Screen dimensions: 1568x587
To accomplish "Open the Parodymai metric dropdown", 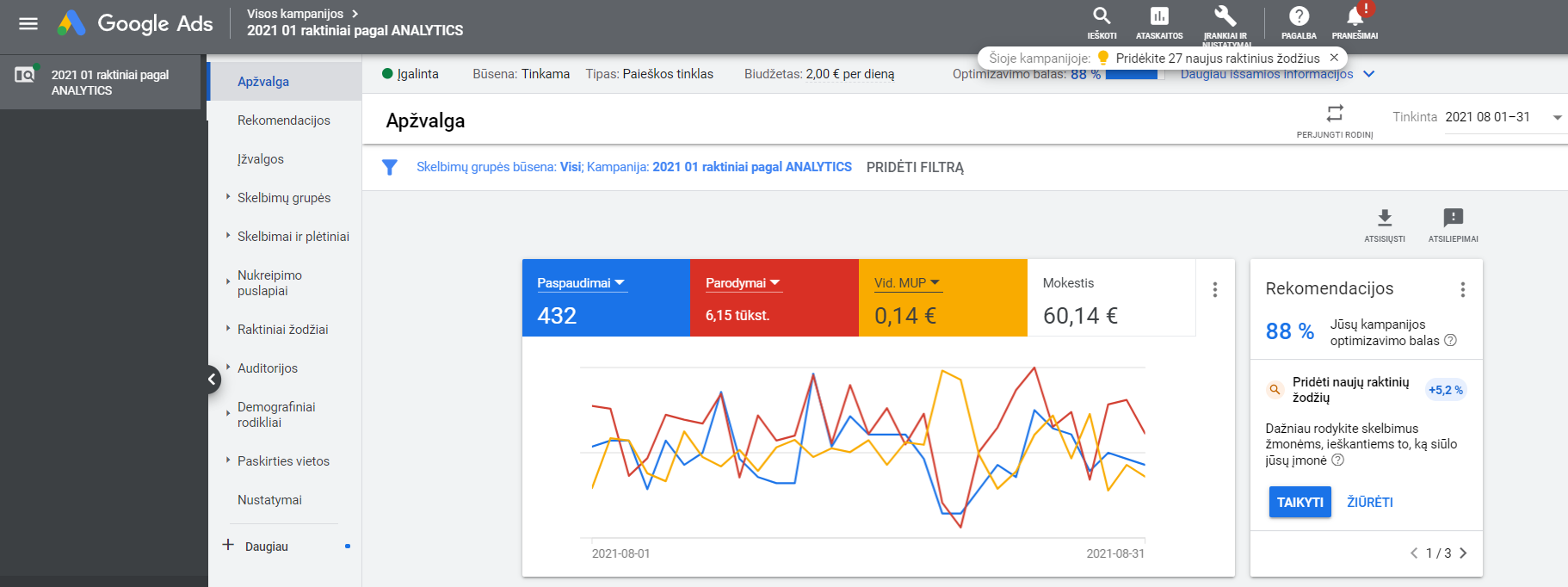I will (x=743, y=283).
